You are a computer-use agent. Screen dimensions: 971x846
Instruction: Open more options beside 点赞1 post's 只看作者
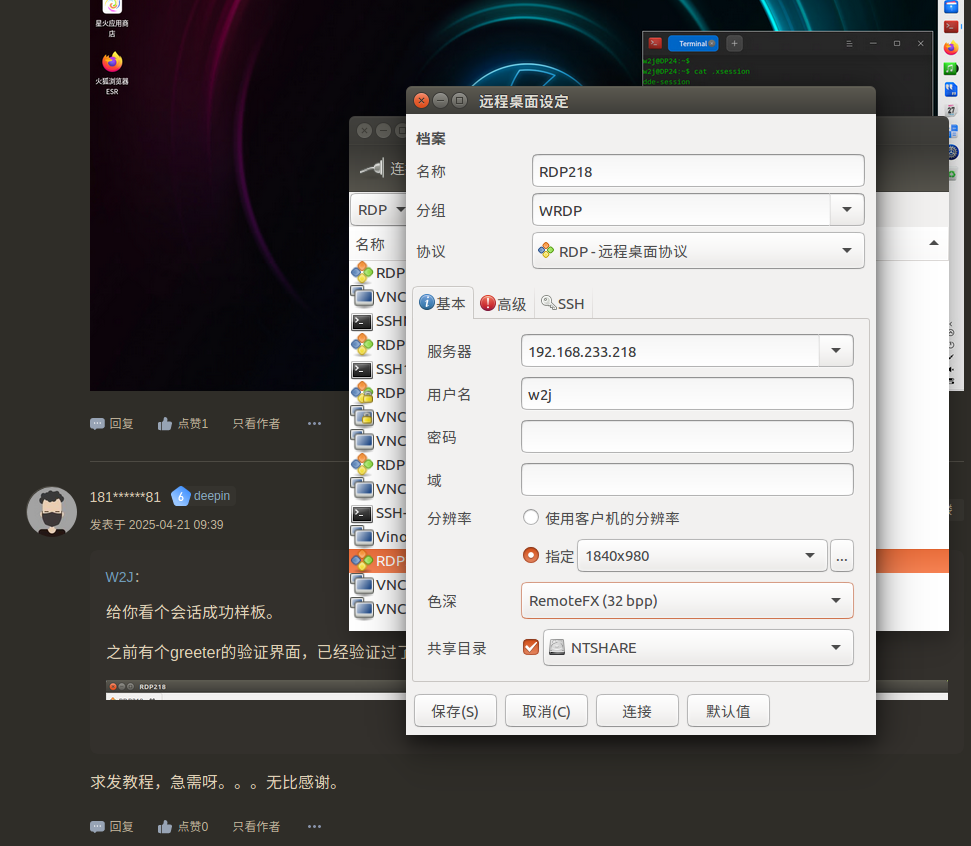315,424
